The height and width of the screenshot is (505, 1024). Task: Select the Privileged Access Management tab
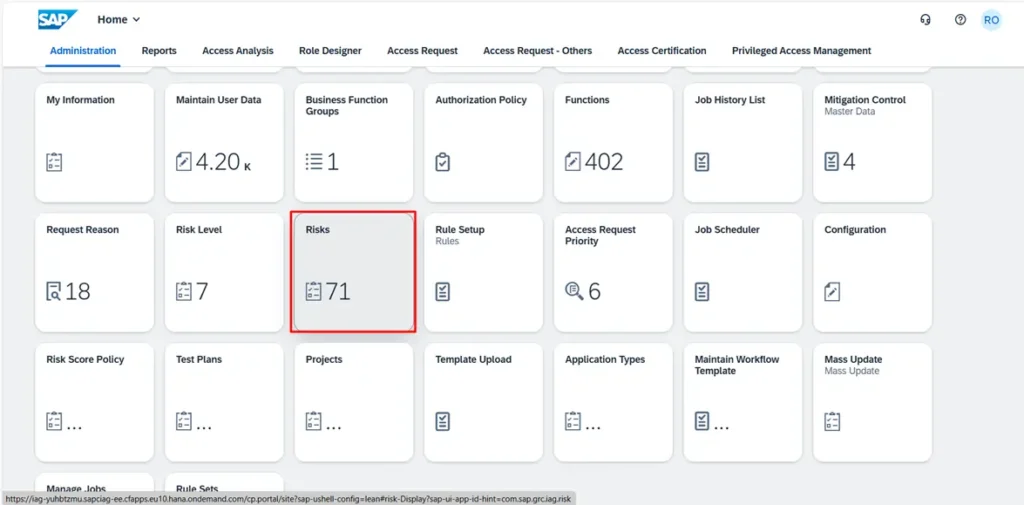coord(801,51)
